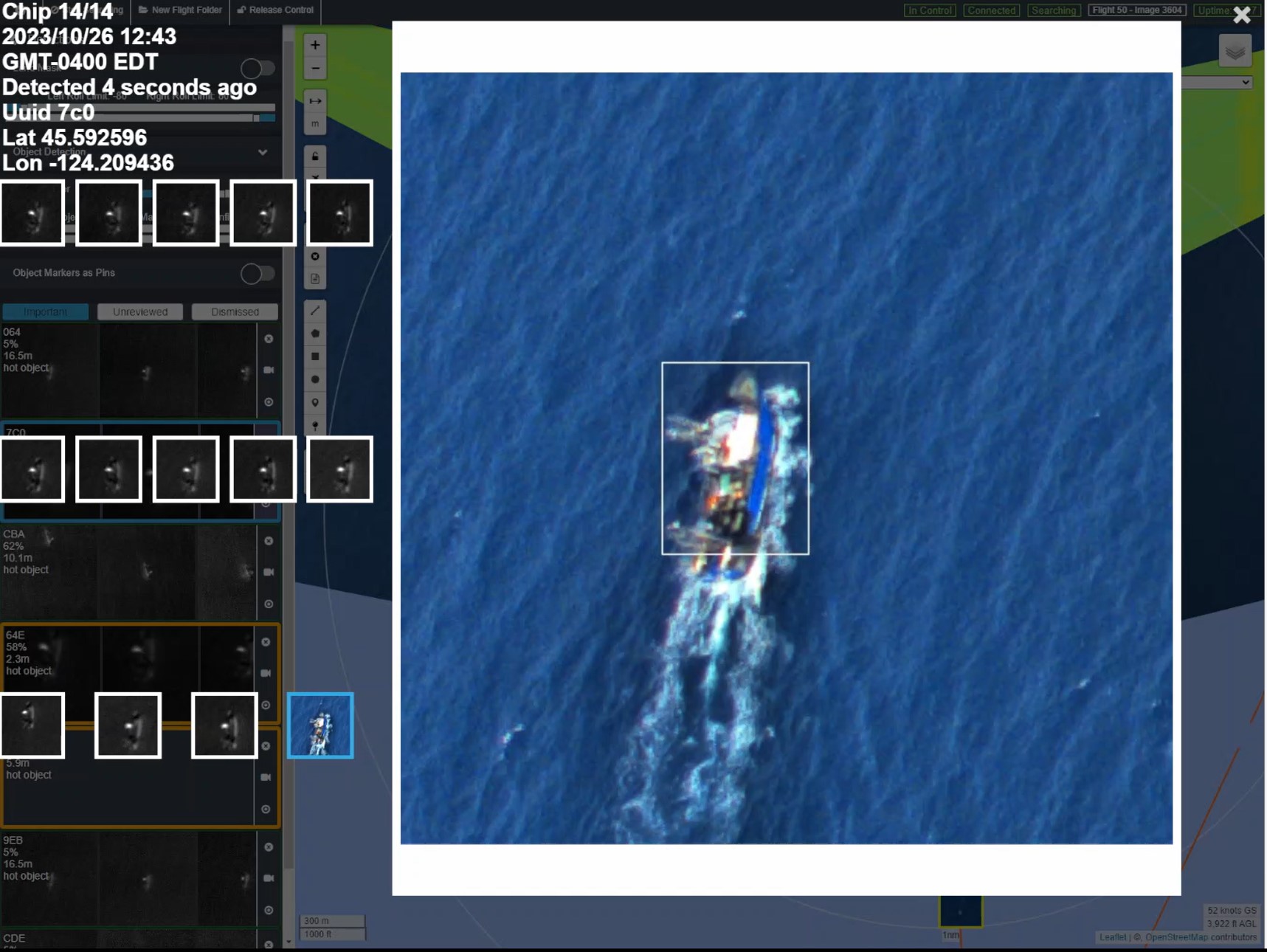
Task: Click the 'Lat 45.592596' overlay text
Action: tap(75, 138)
